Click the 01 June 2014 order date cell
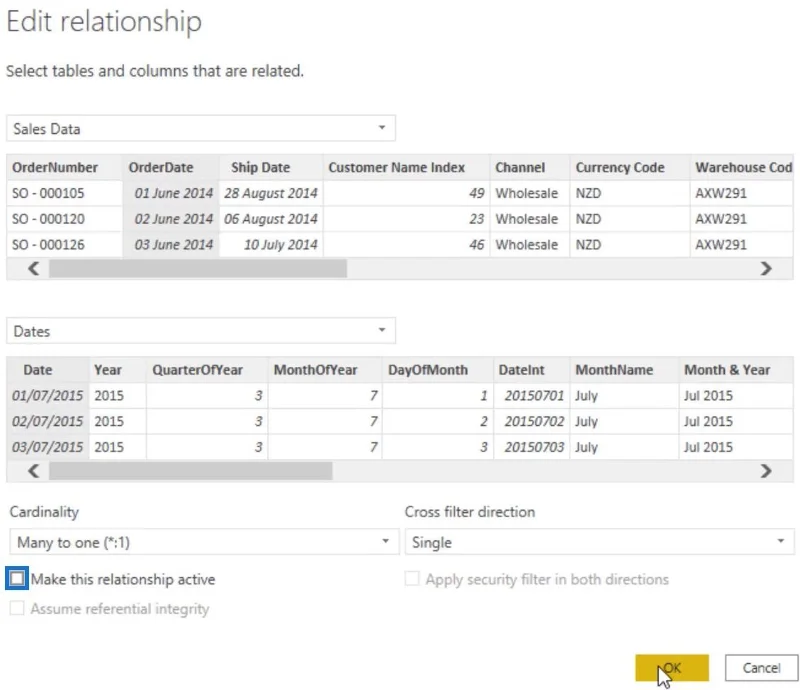This screenshot has height=690, width=800. [x=170, y=193]
